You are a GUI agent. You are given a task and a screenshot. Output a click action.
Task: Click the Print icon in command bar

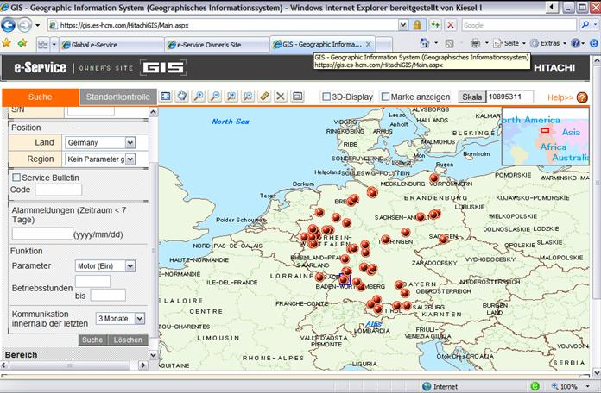click(x=475, y=43)
